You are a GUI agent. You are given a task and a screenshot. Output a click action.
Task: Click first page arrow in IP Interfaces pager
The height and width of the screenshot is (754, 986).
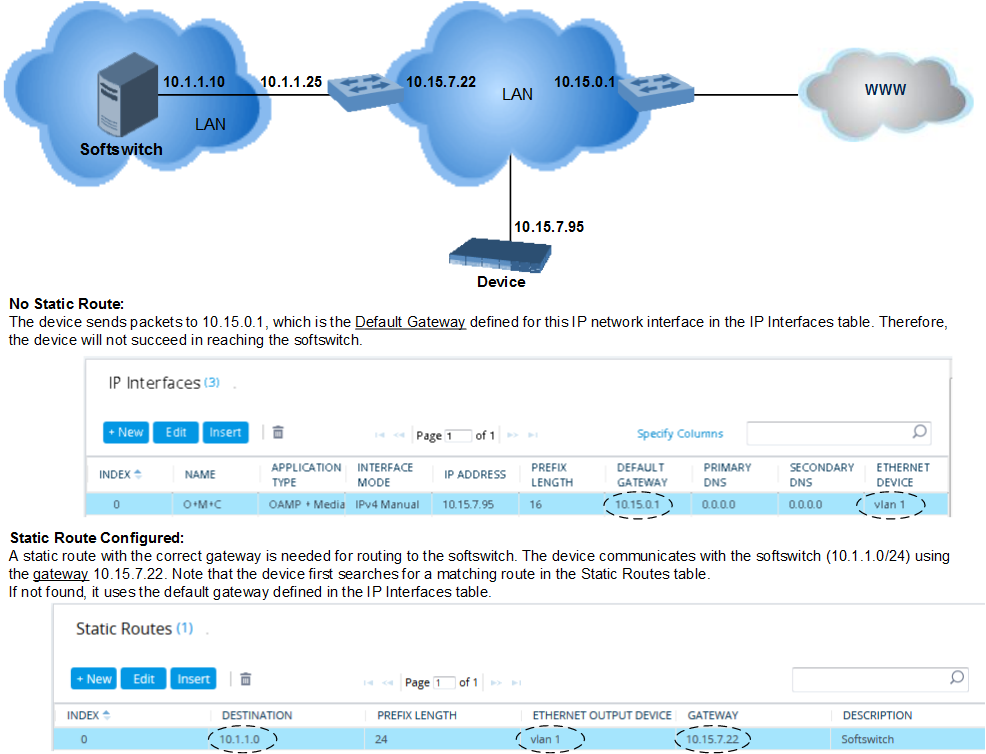(380, 433)
